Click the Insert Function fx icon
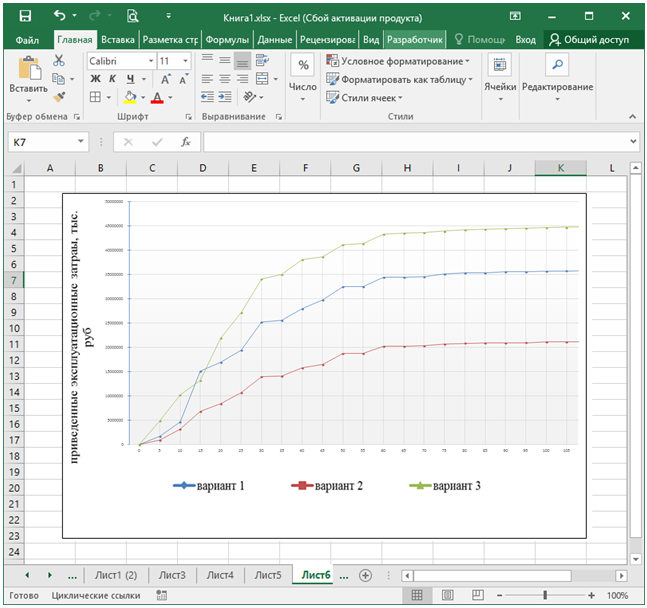The height and width of the screenshot is (608, 647). (x=186, y=142)
